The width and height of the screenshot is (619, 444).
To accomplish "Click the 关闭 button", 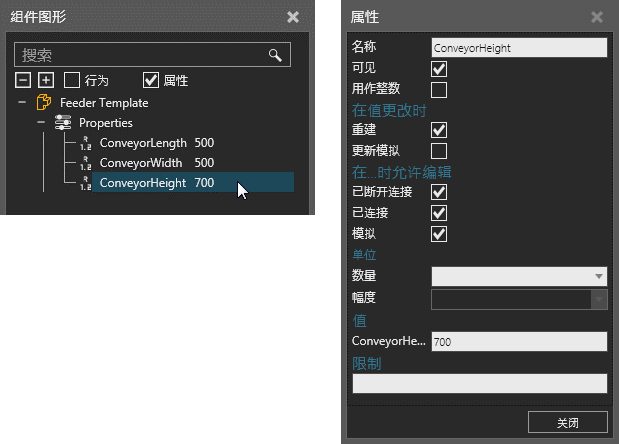I will click(567, 421).
